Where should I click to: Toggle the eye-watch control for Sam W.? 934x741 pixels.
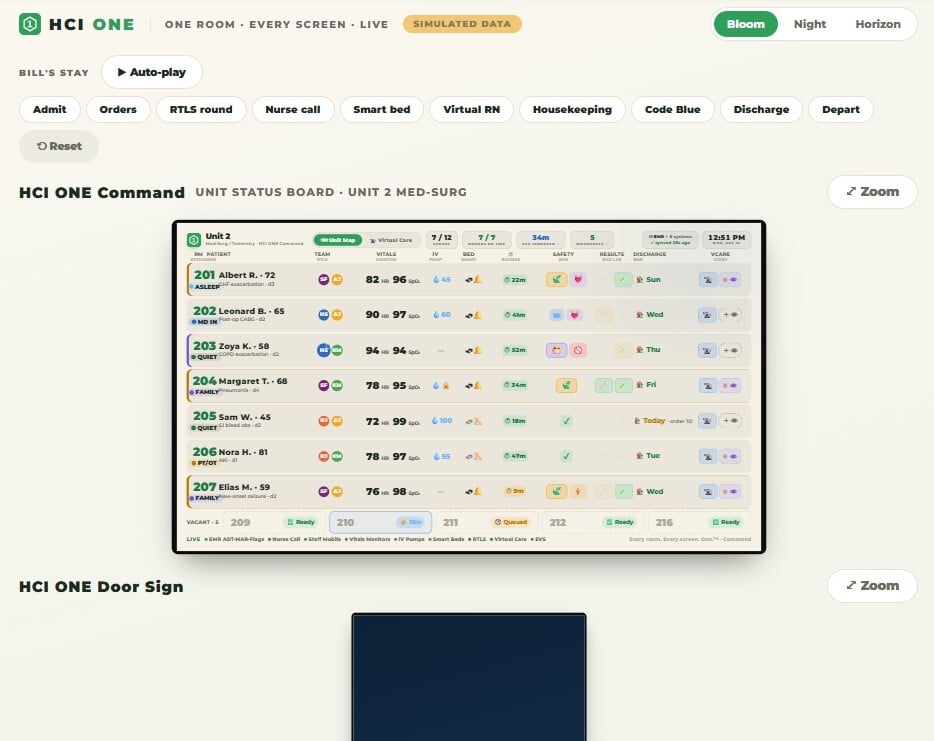pyautogui.click(x=730, y=421)
